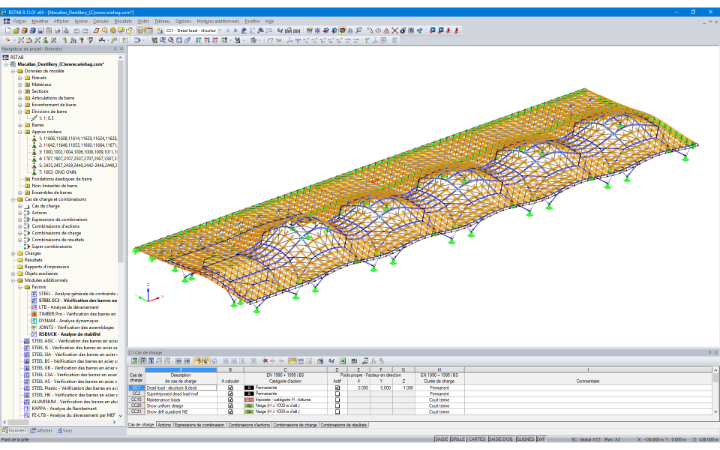Screen dimensions: 720x450
Task: Click Excel export icon in table toolbar
Action: pyautogui.click(x=343, y=361)
